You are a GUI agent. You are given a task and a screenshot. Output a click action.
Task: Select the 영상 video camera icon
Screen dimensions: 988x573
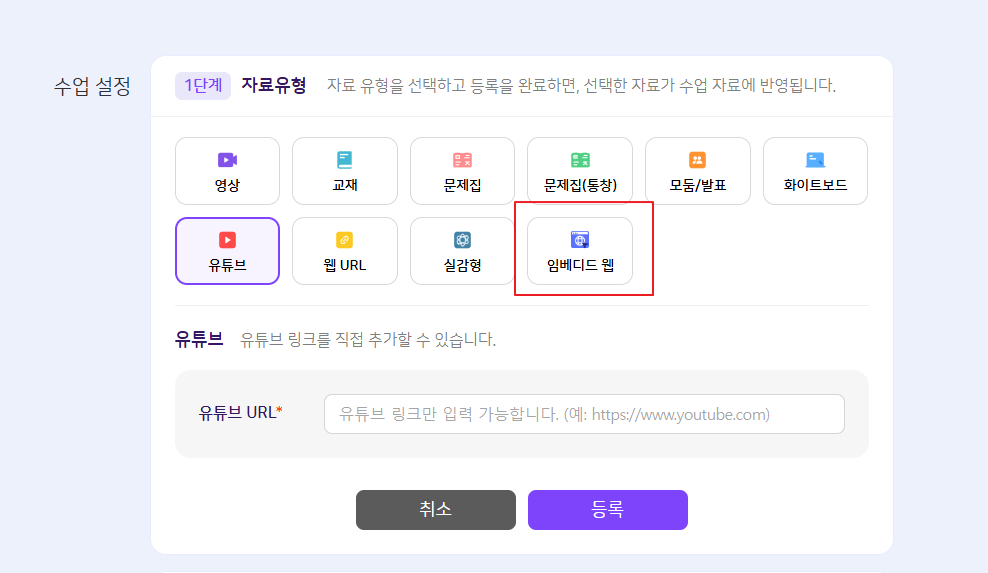pyautogui.click(x=227, y=160)
